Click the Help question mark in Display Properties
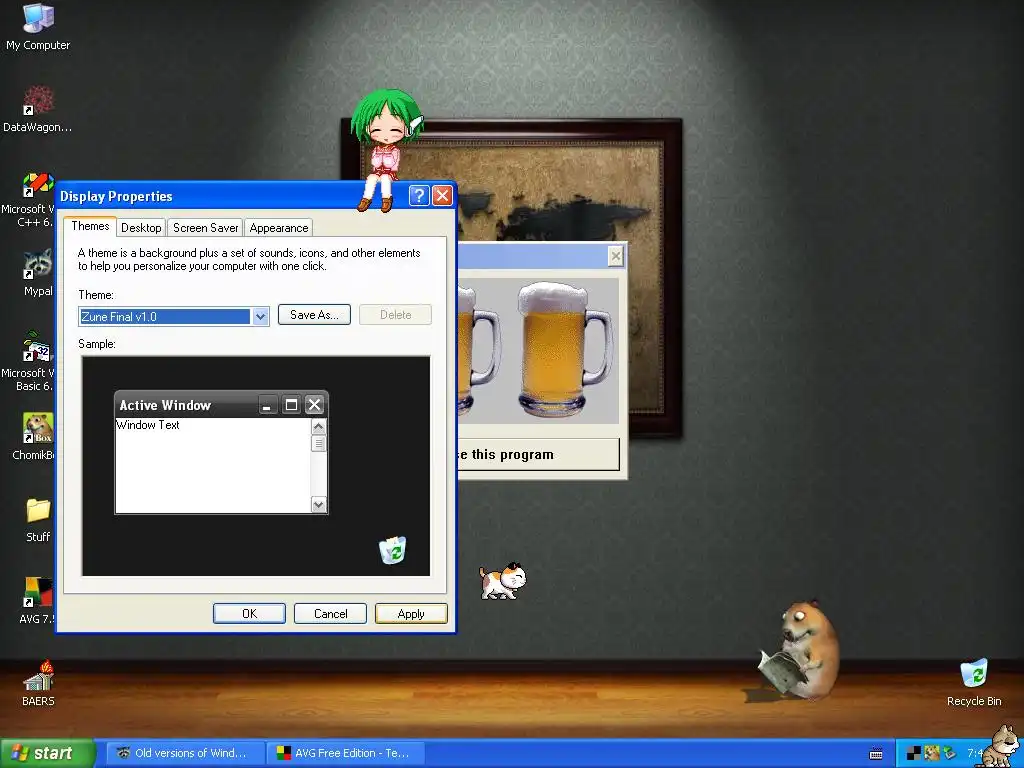 click(419, 195)
